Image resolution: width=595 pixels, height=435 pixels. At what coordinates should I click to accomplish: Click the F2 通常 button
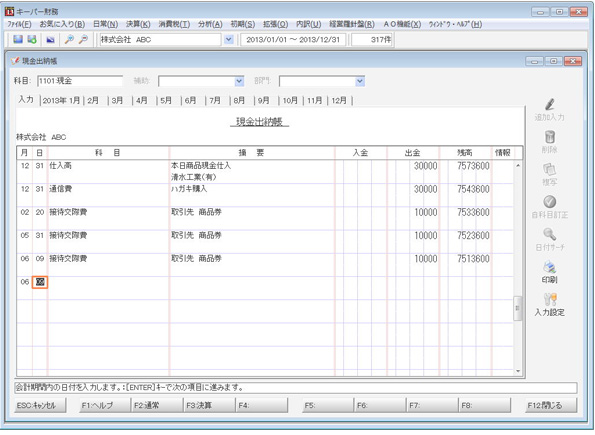coord(157,405)
